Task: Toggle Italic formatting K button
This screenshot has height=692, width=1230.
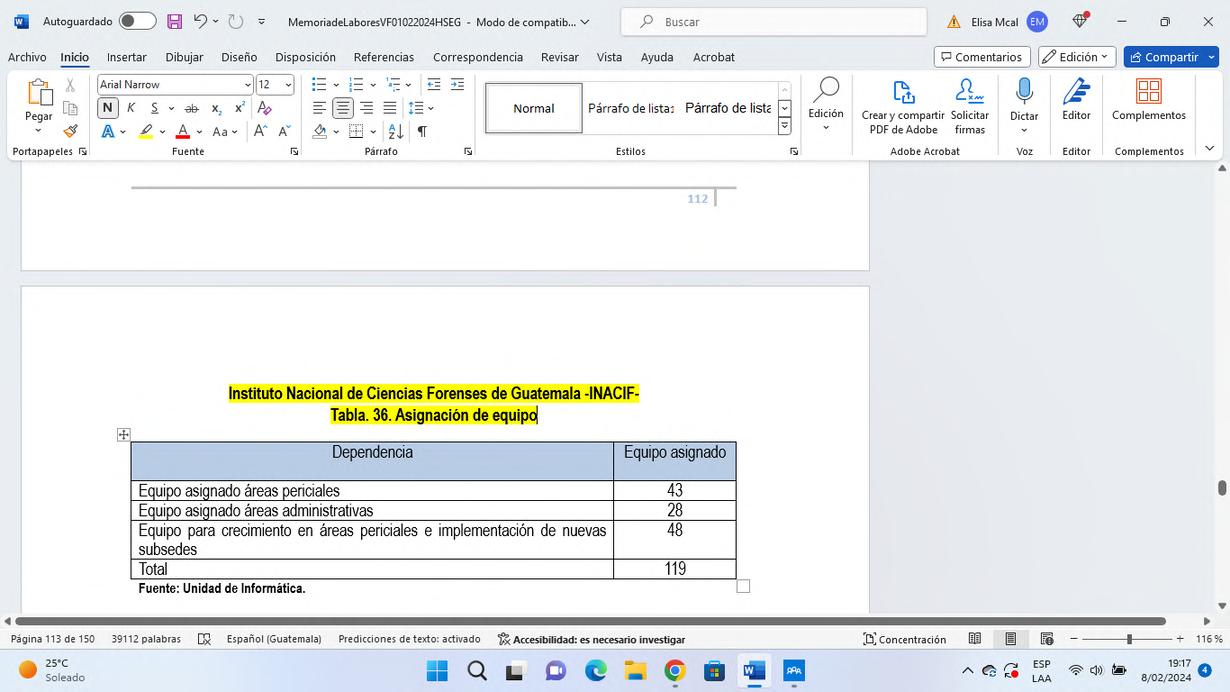Action: click(130, 108)
